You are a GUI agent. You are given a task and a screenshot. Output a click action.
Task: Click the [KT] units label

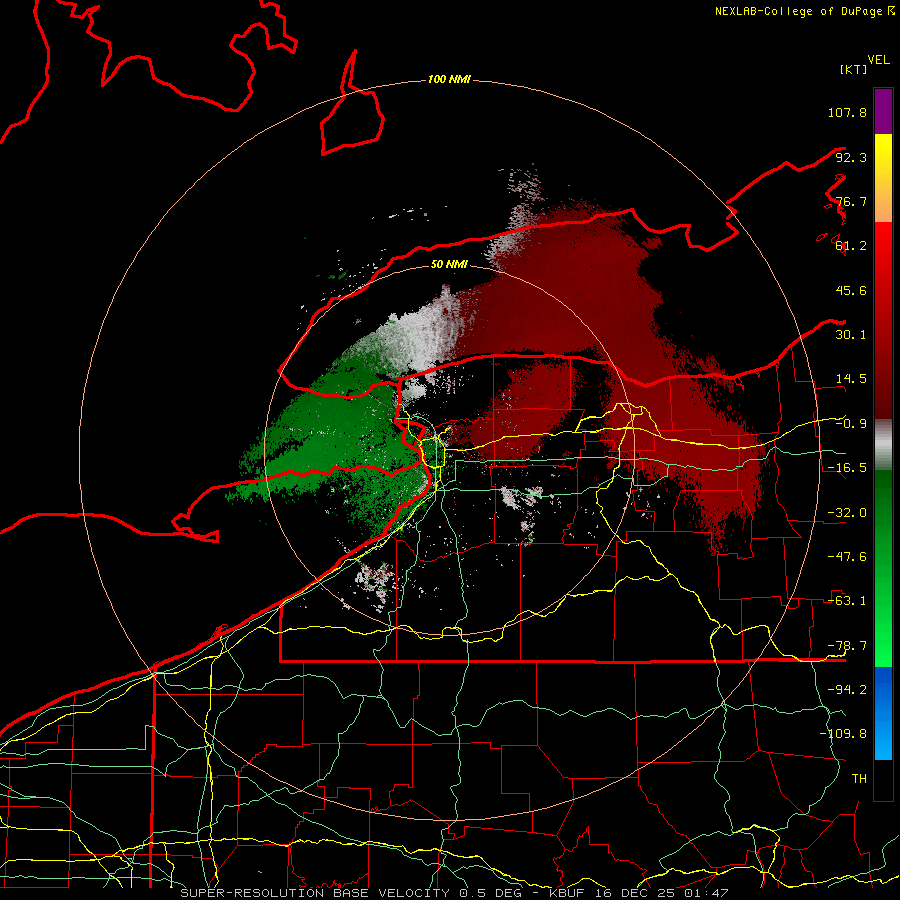853,69
